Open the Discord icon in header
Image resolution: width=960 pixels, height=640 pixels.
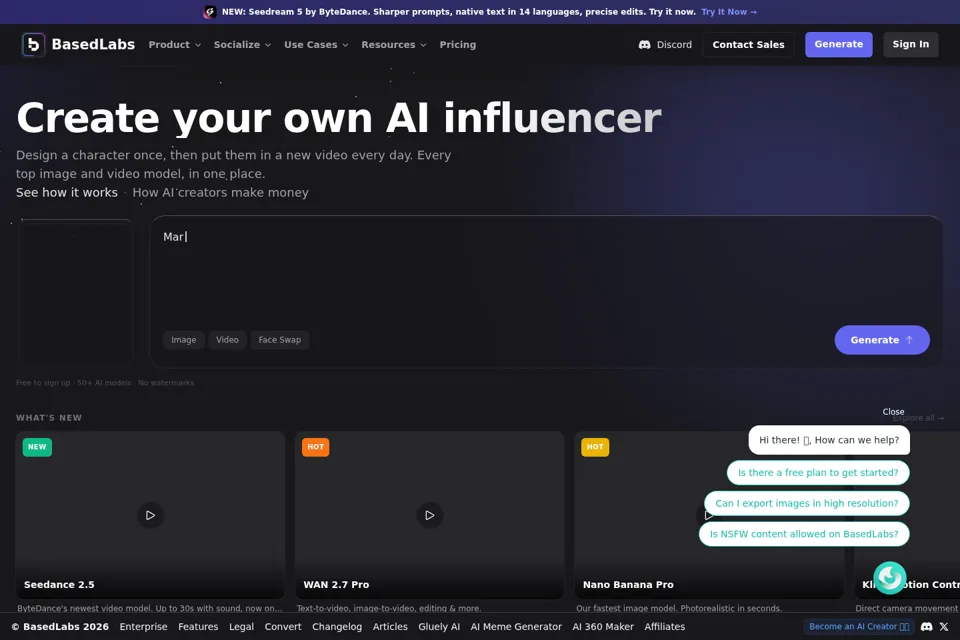[x=644, y=45]
